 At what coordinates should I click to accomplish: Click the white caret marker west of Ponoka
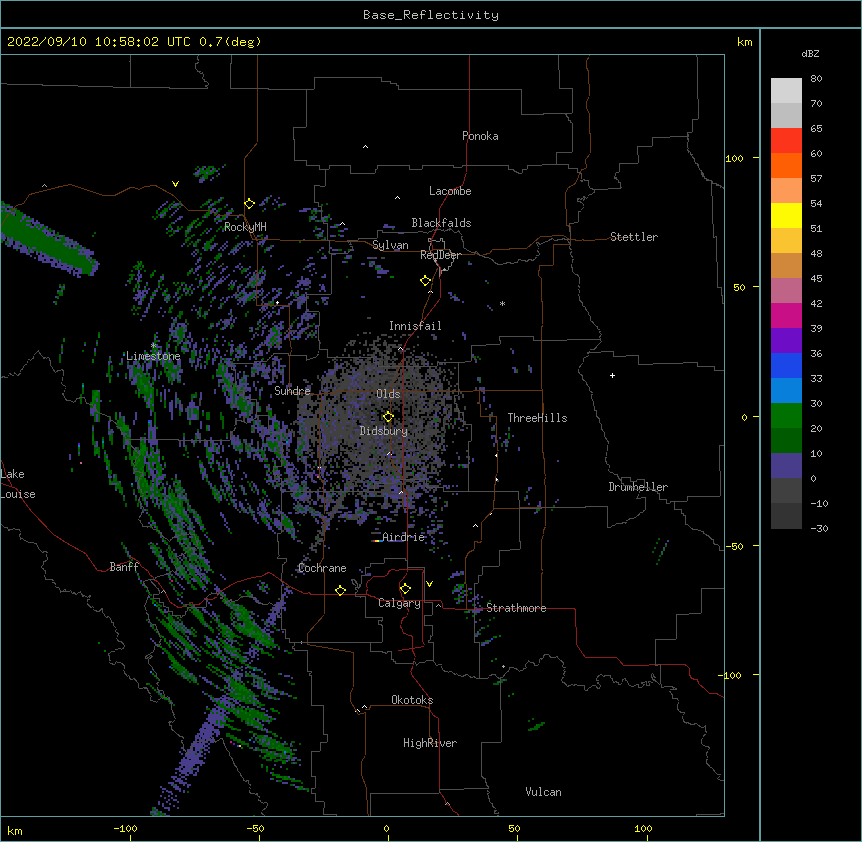[365, 147]
